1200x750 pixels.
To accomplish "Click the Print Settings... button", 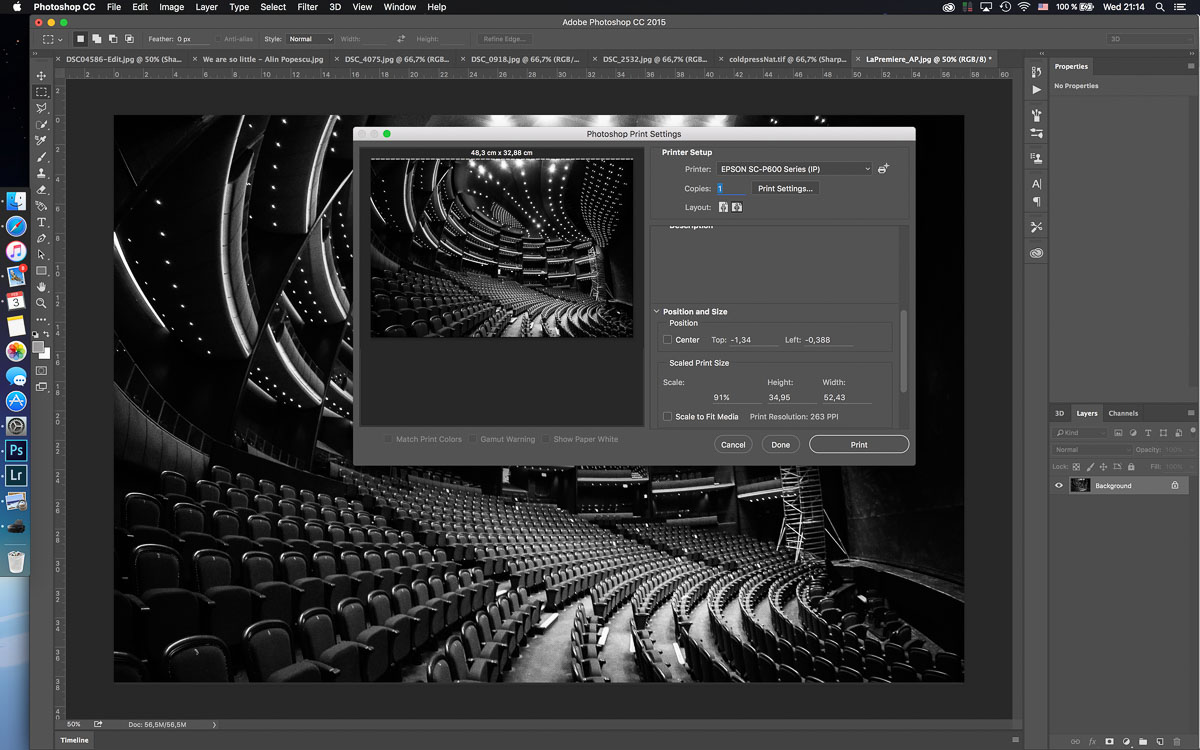I will click(785, 188).
